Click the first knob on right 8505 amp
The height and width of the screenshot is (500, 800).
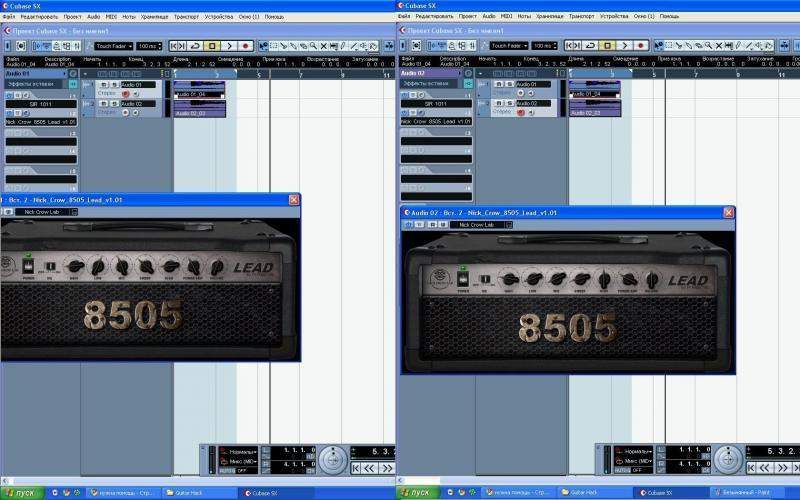click(x=509, y=279)
